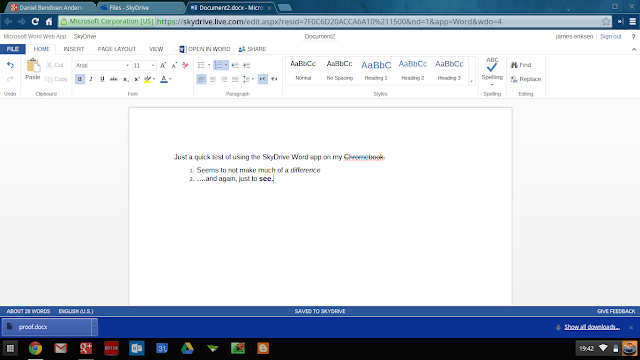Open Replace in the Editing group
The height and width of the screenshot is (360, 640).
pos(526,79)
